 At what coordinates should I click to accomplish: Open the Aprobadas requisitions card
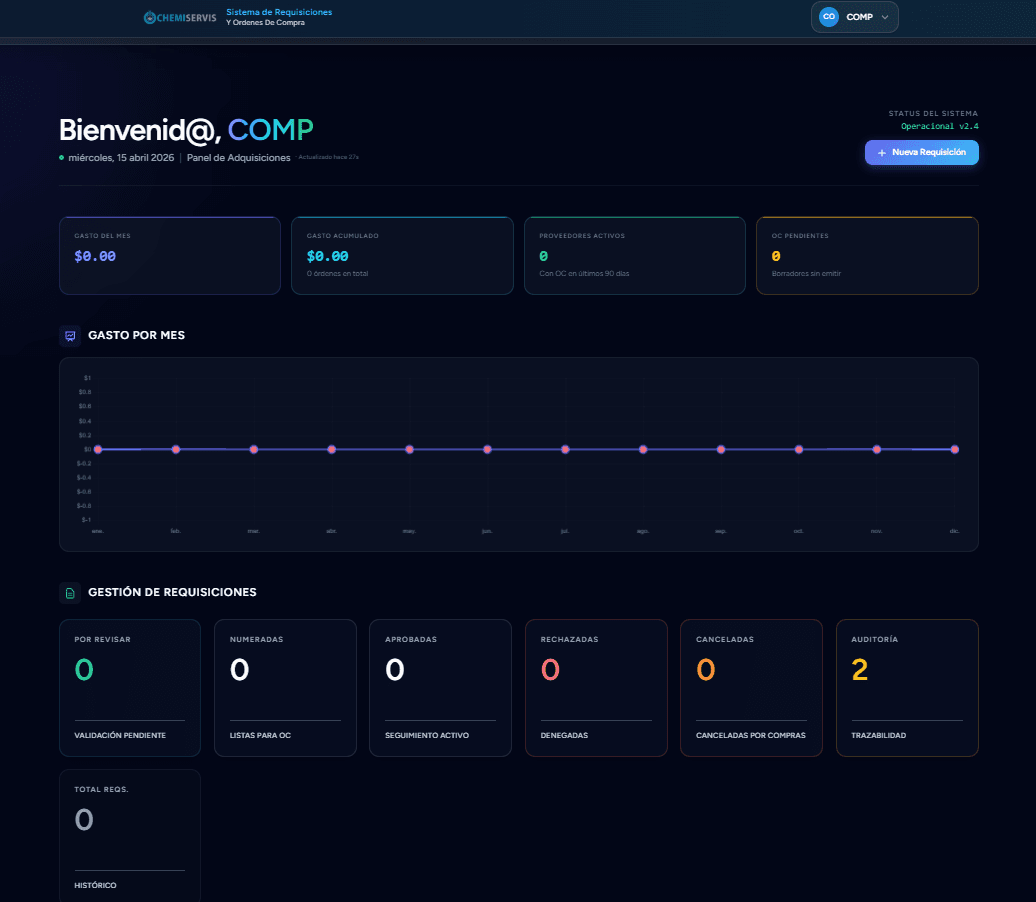coord(440,688)
